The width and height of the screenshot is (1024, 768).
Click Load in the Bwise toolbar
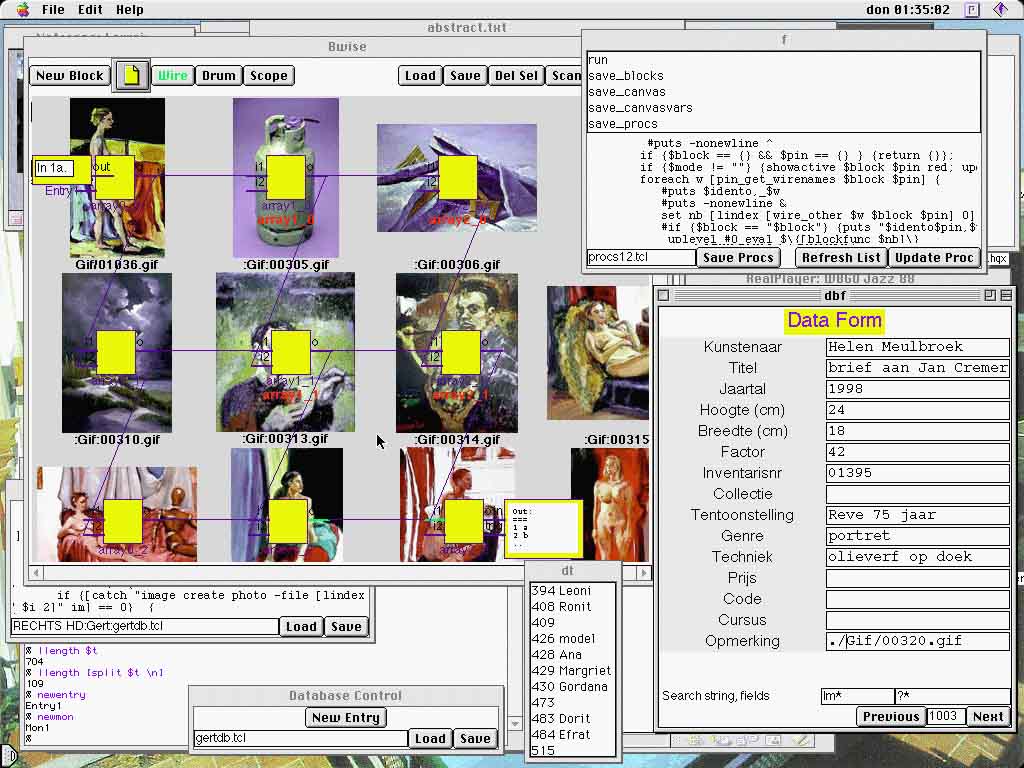pos(420,76)
